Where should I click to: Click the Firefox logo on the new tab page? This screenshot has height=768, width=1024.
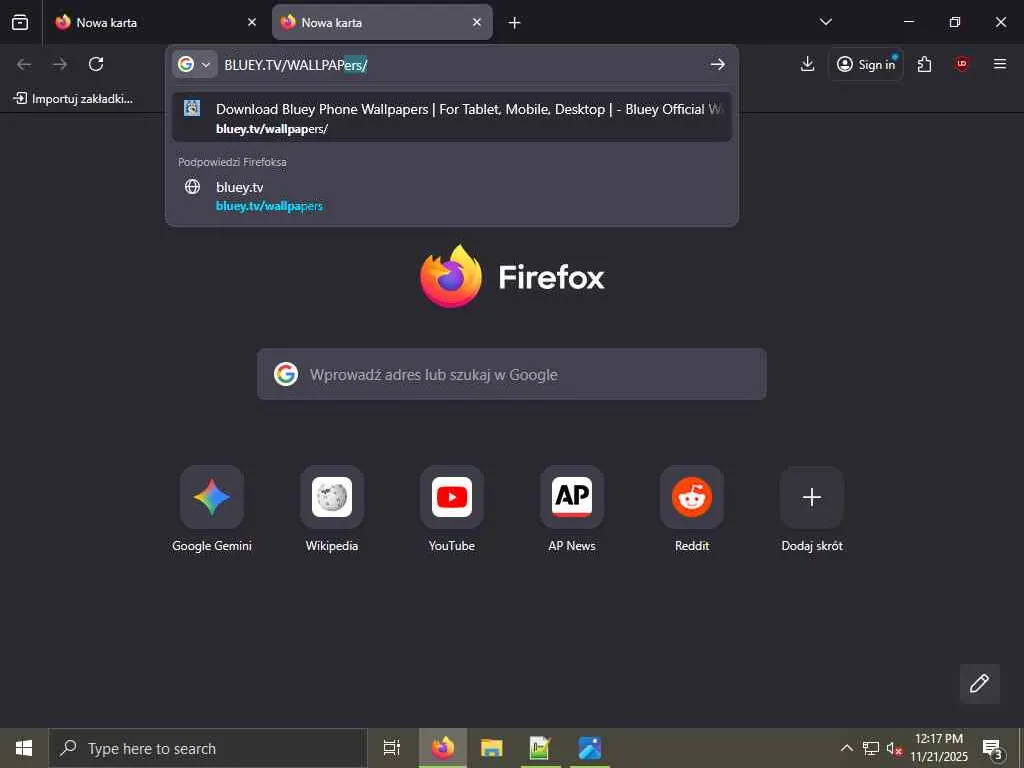click(x=512, y=276)
